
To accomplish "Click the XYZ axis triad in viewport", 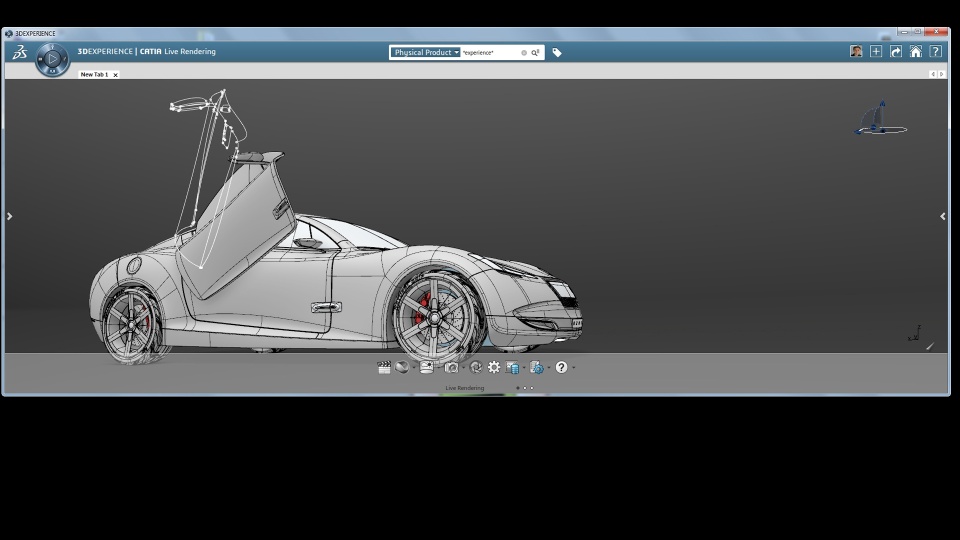I will pos(915,333).
